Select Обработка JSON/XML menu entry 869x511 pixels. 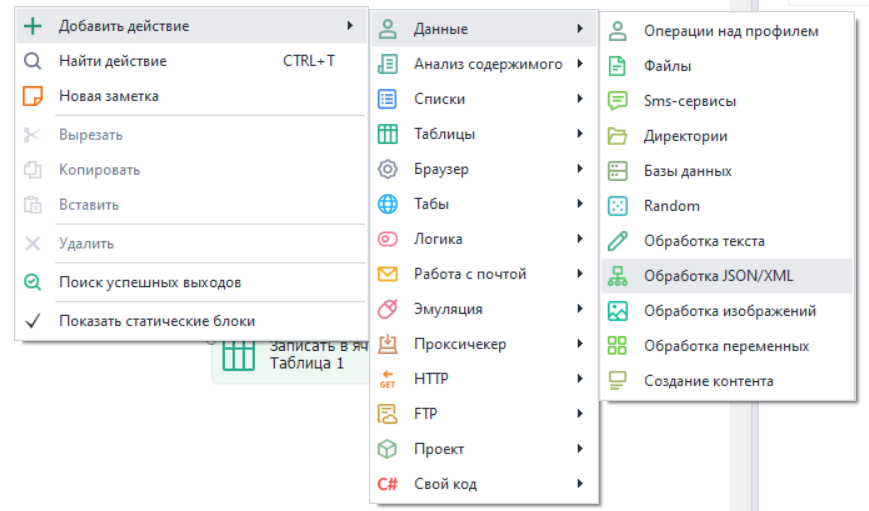tap(718, 276)
